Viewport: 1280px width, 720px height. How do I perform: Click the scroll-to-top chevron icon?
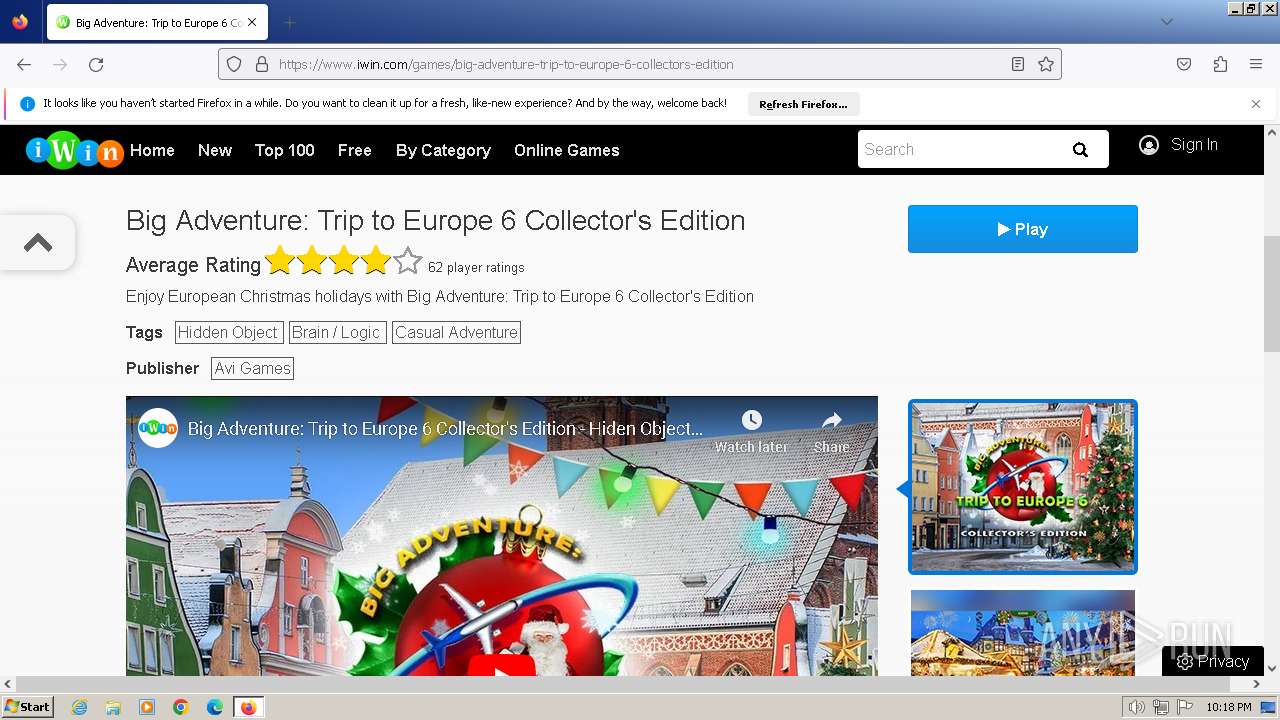pyautogui.click(x=38, y=242)
